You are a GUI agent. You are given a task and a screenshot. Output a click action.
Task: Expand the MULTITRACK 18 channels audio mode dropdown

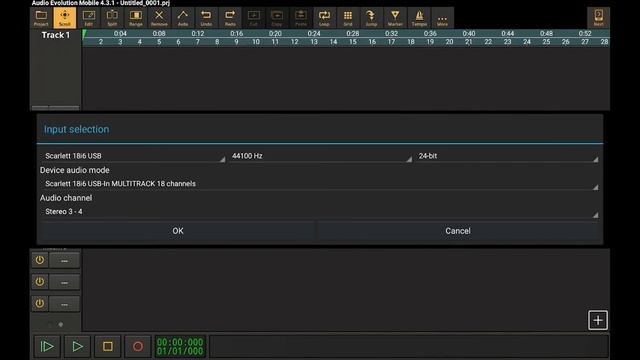pyautogui.click(x=320, y=184)
